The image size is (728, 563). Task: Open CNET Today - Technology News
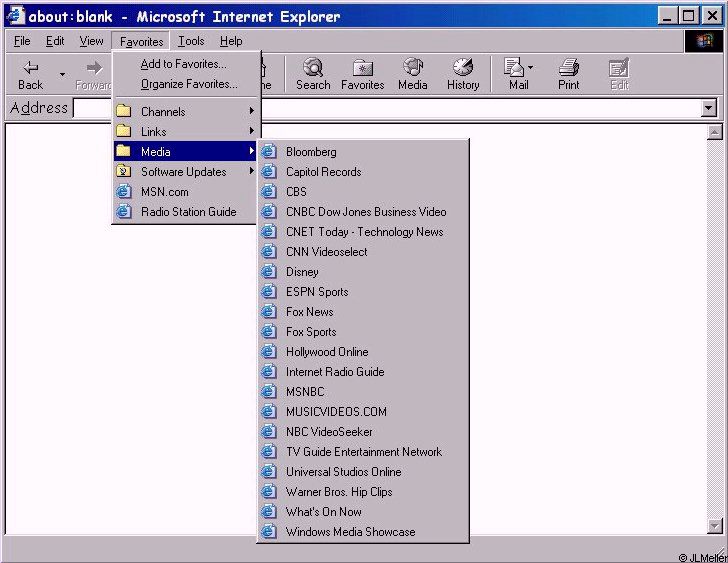pos(363,231)
